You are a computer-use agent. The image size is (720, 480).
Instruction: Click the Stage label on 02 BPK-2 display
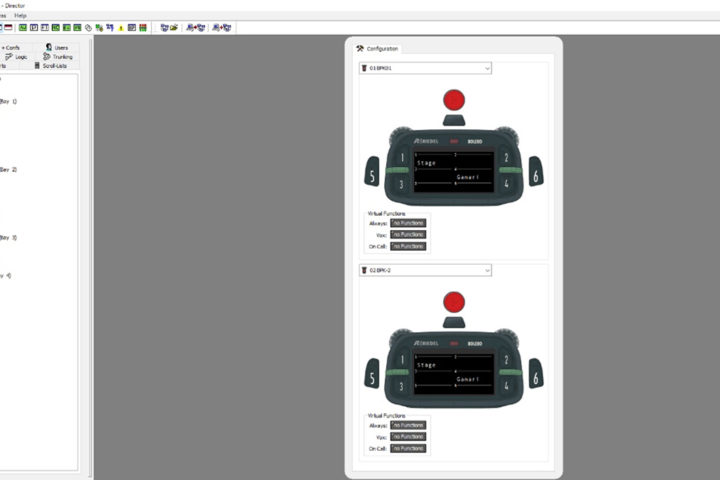426,365
